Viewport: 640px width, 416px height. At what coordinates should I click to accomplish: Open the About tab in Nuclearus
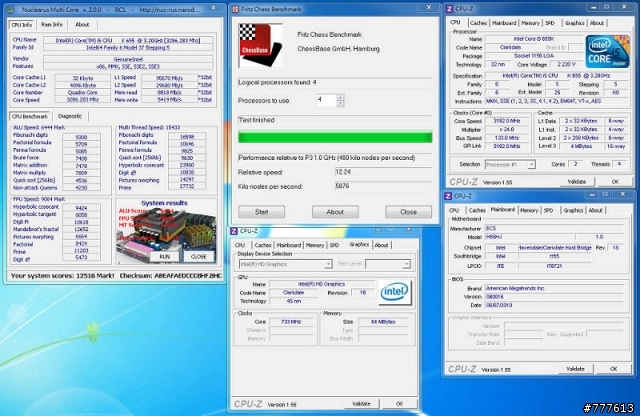click(82, 24)
